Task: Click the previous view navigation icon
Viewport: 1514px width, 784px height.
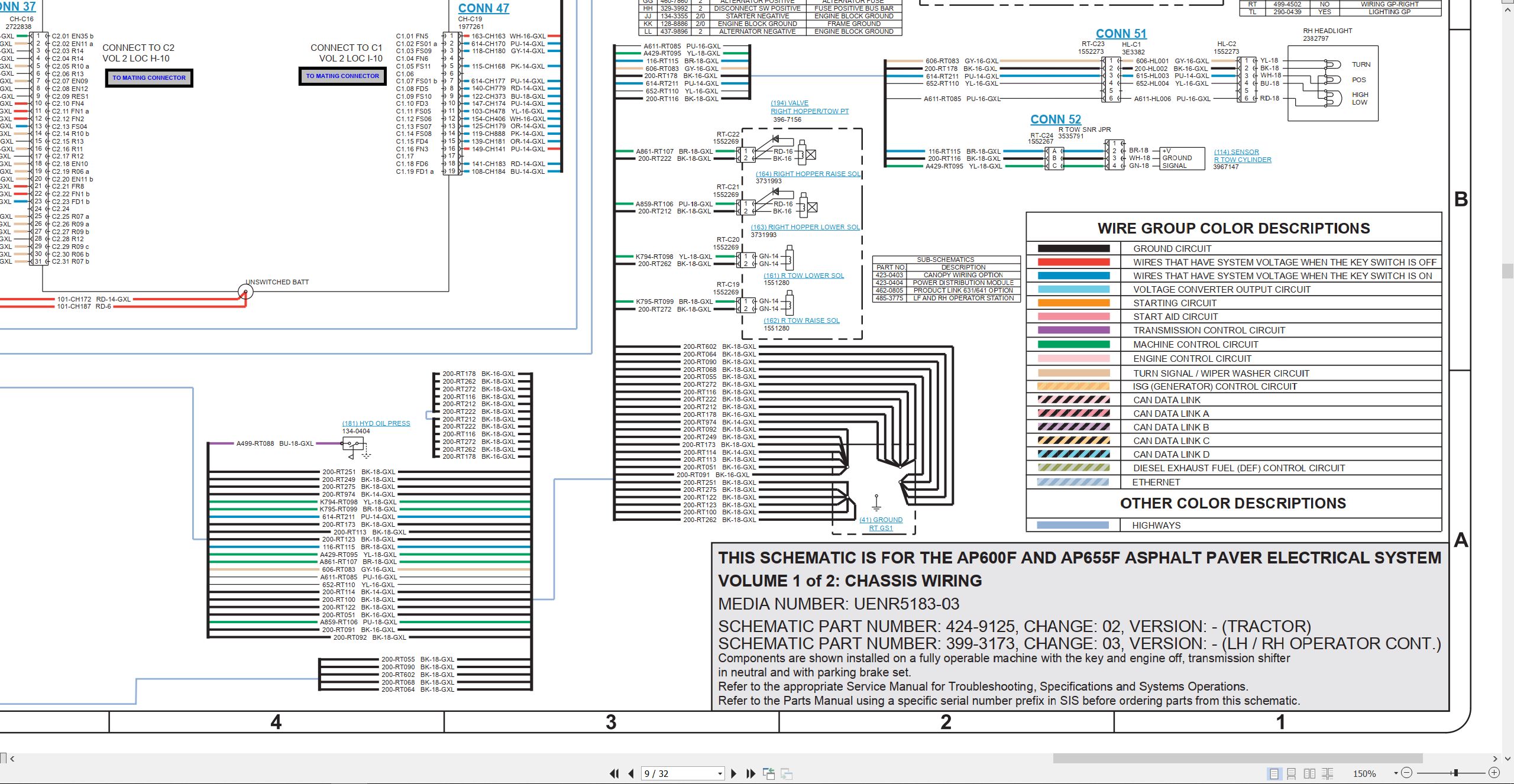Action: click(769, 773)
